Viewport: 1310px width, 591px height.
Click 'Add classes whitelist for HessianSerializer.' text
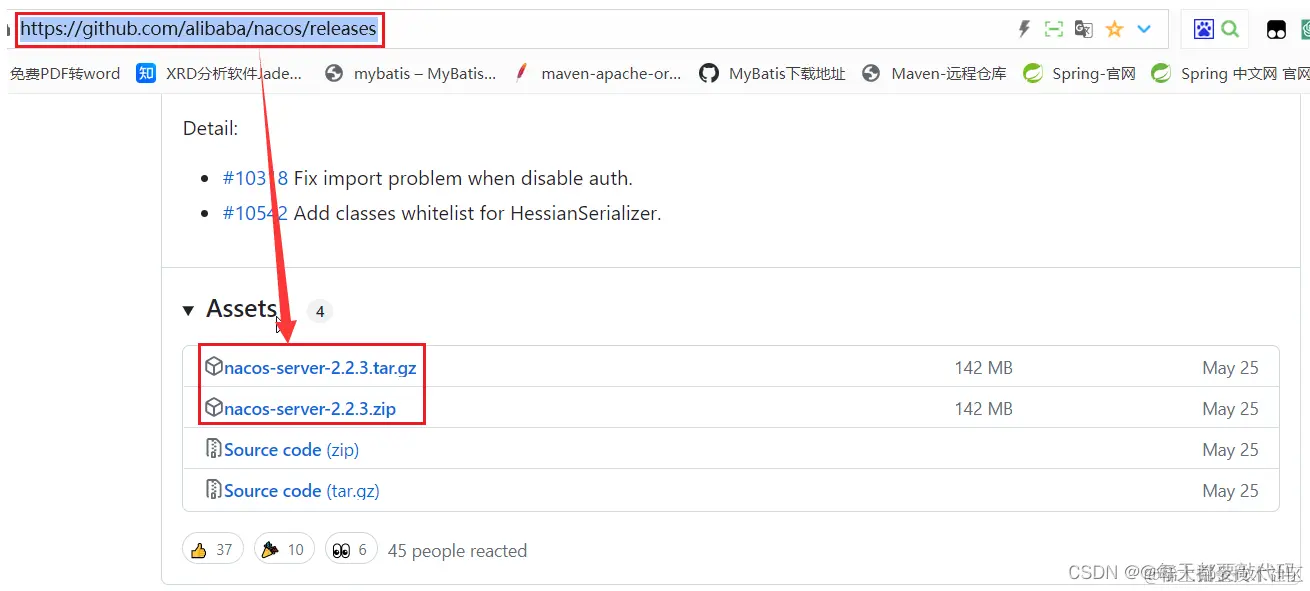(477, 213)
